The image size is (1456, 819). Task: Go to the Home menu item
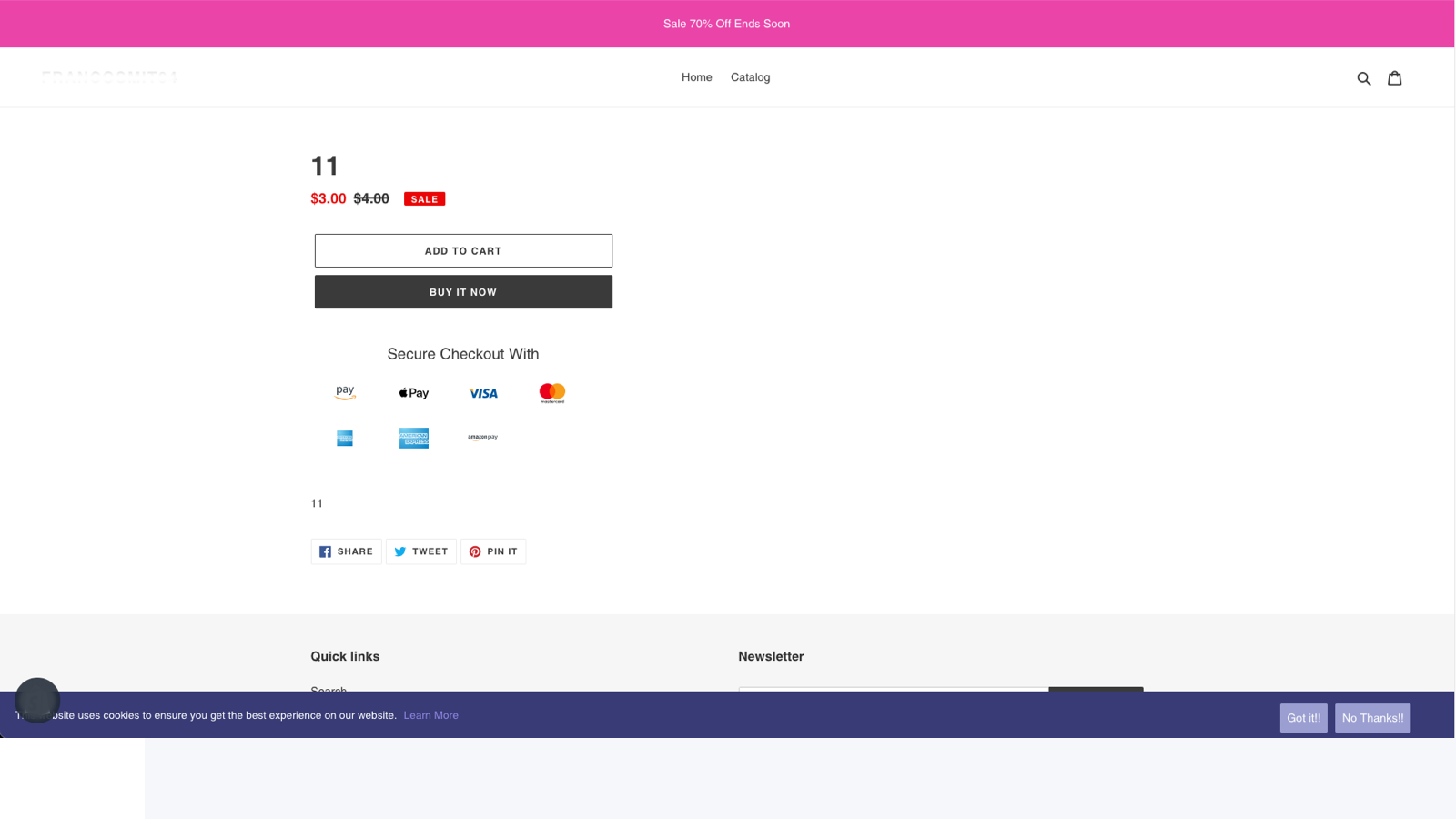coord(697,77)
